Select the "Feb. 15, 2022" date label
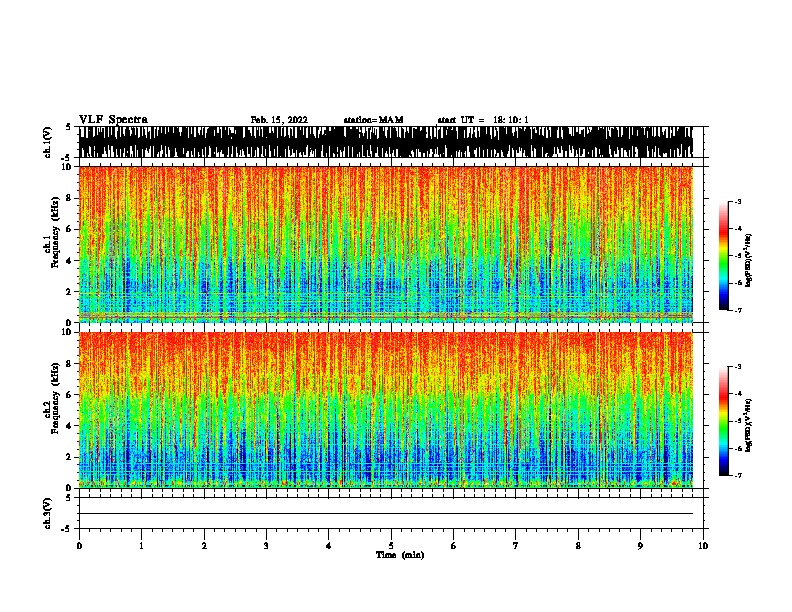The height and width of the screenshot is (612, 792). pyautogui.click(x=279, y=120)
